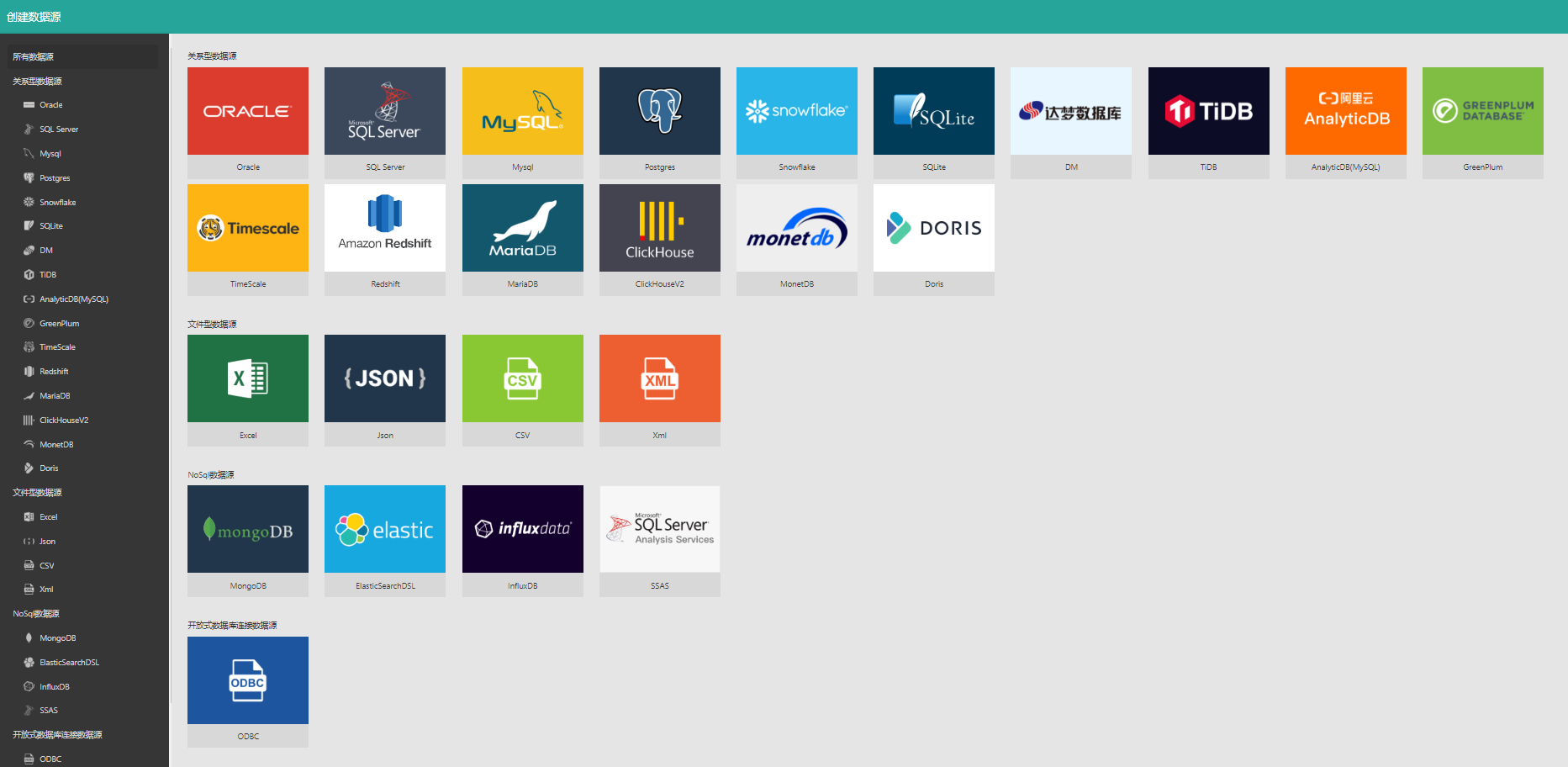Choose the XML file source tile
The width and height of the screenshot is (1568, 767).
(660, 390)
